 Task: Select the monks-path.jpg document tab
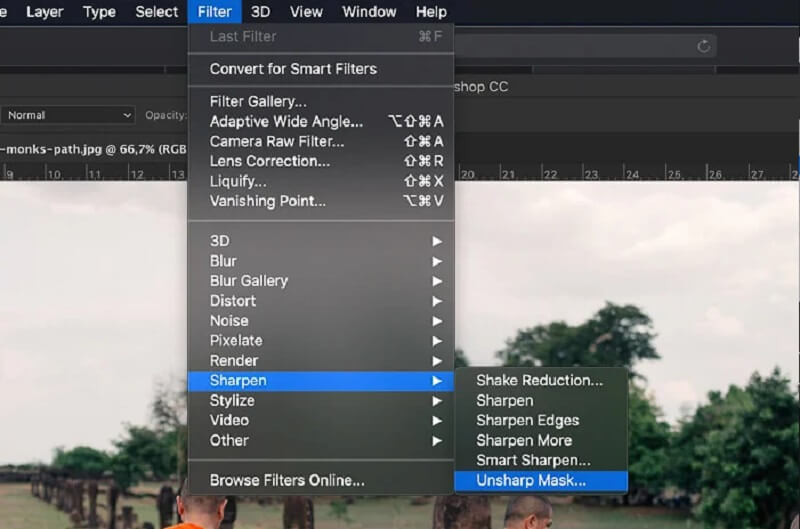(x=90, y=148)
